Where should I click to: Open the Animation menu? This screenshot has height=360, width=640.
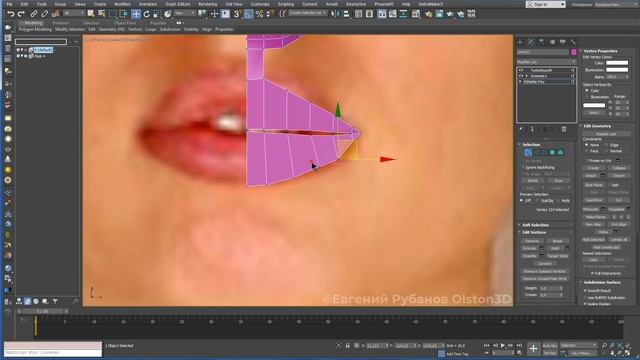click(148, 4)
